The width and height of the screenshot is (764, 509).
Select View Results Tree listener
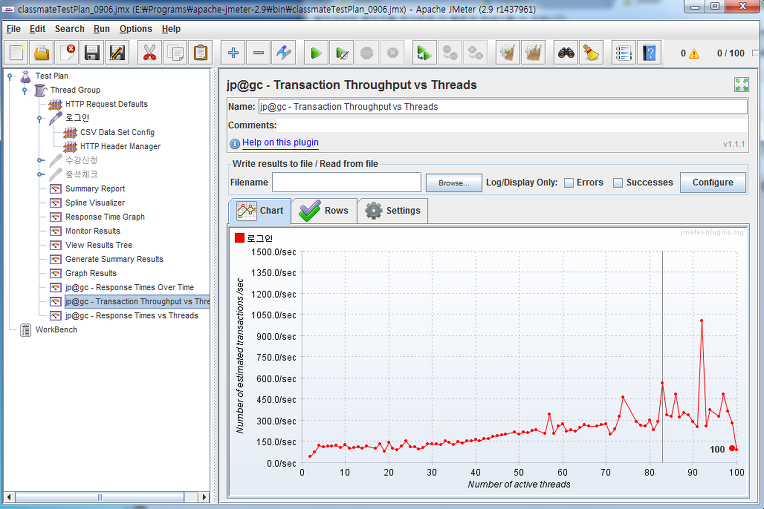(x=99, y=245)
